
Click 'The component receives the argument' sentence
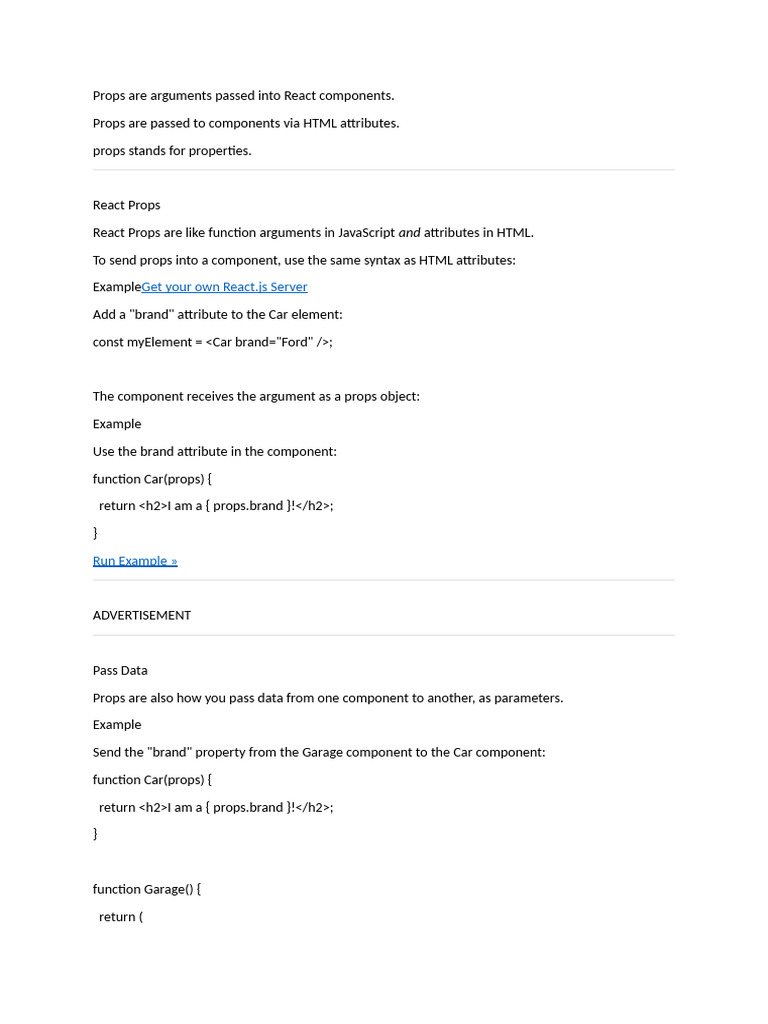point(256,397)
